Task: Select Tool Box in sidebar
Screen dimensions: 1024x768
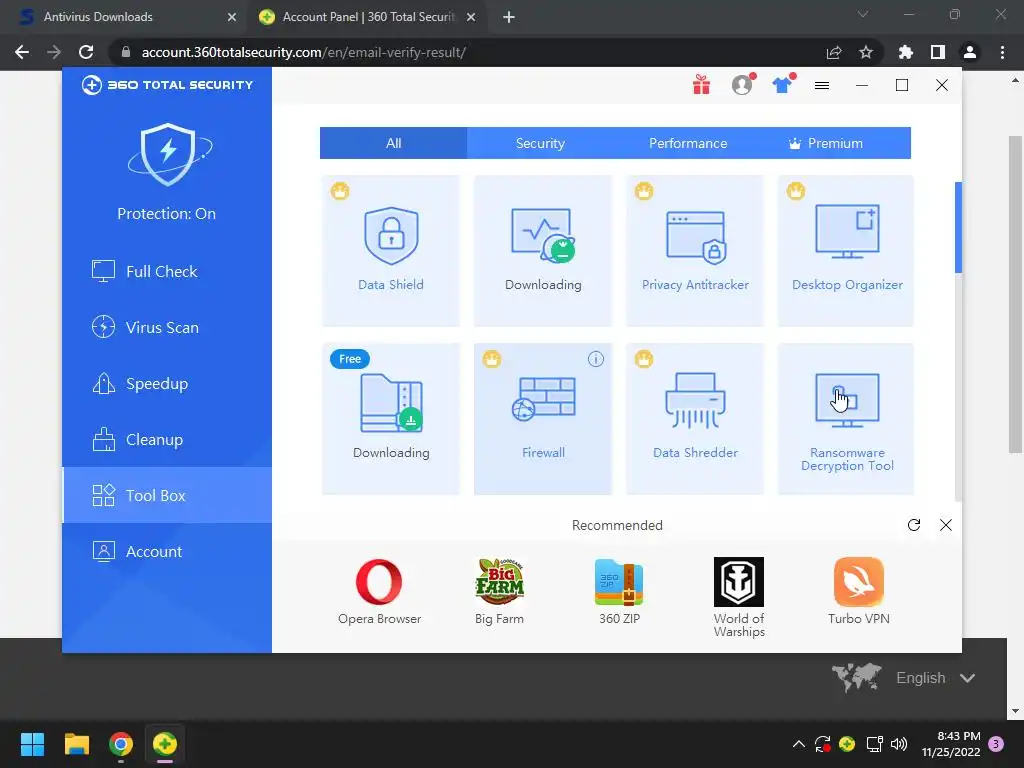Action: 167,495
